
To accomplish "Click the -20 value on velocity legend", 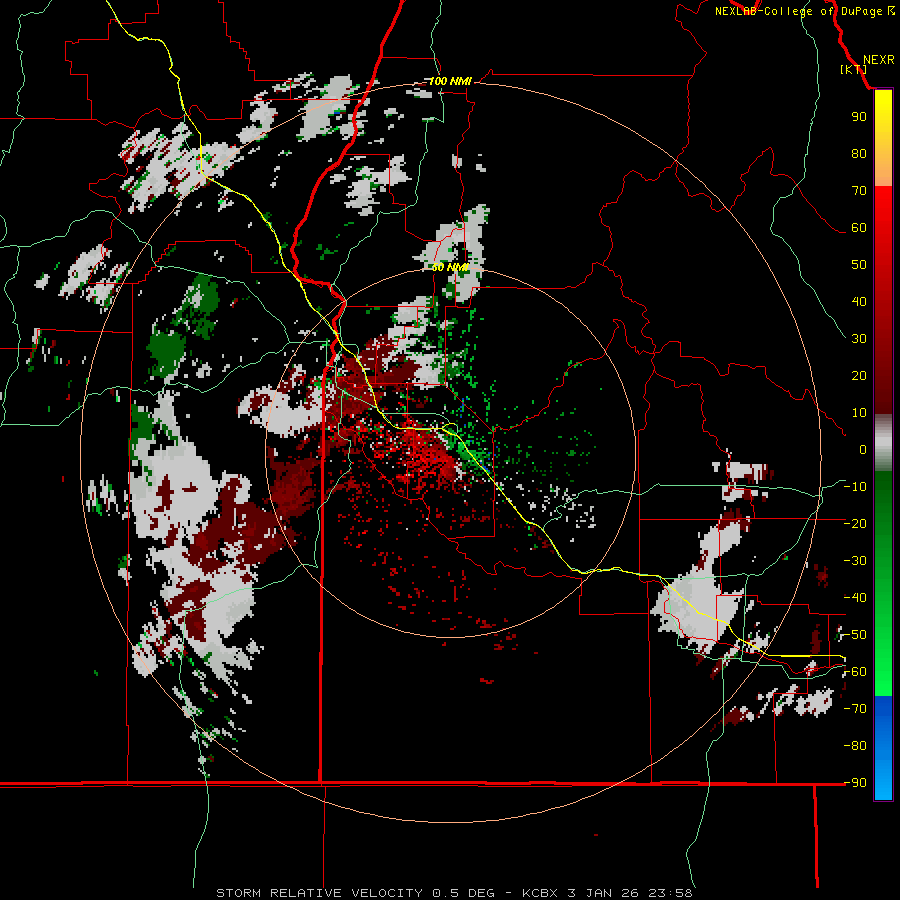I will click(855, 524).
